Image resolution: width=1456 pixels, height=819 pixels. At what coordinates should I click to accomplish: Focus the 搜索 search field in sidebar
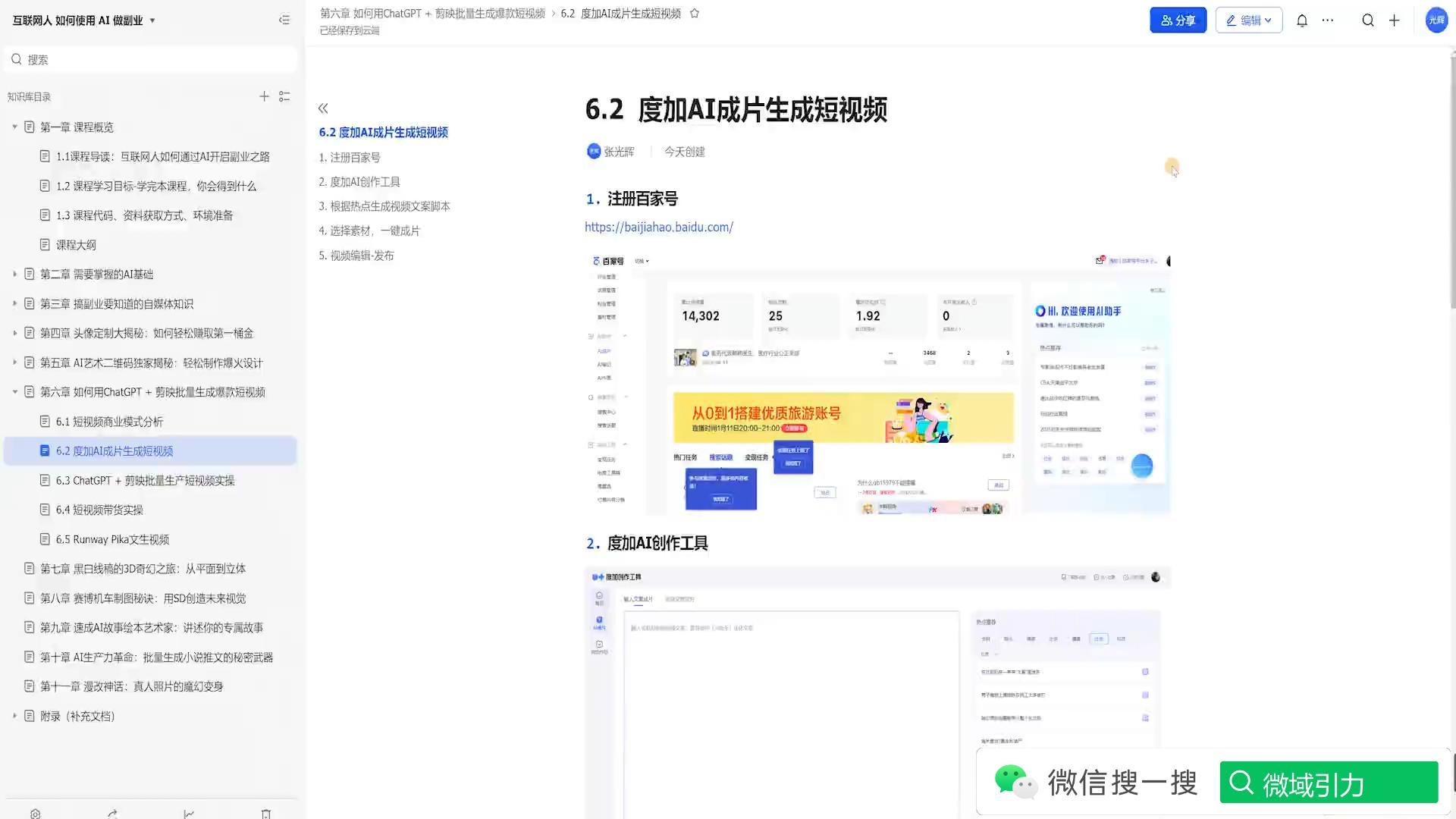[150, 59]
